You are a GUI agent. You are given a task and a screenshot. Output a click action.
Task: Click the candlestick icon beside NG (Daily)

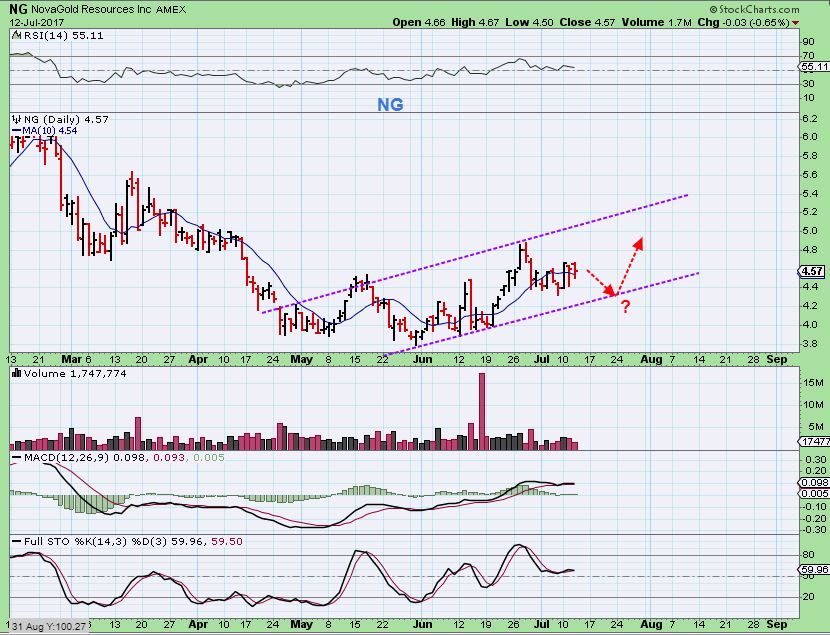coord(16,120)
